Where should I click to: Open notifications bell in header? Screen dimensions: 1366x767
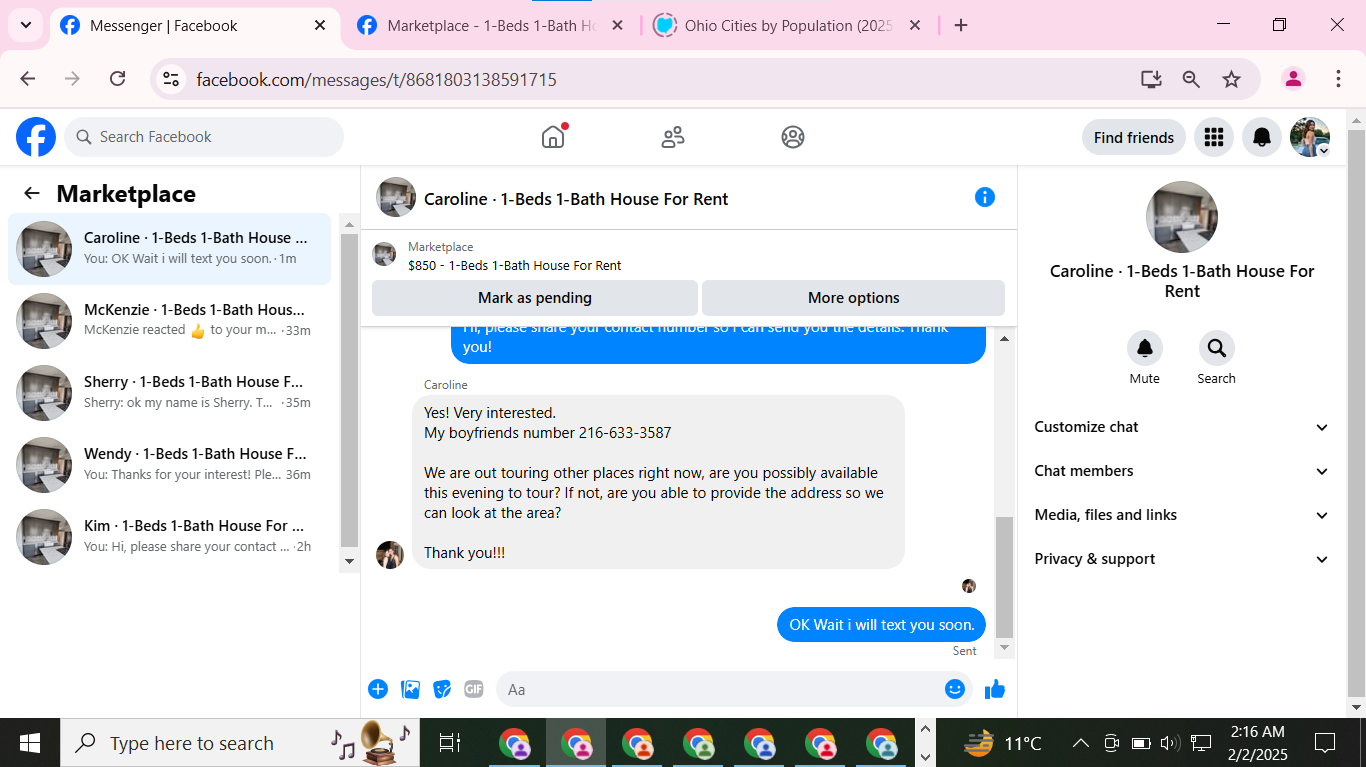[x=1262, y=137]
